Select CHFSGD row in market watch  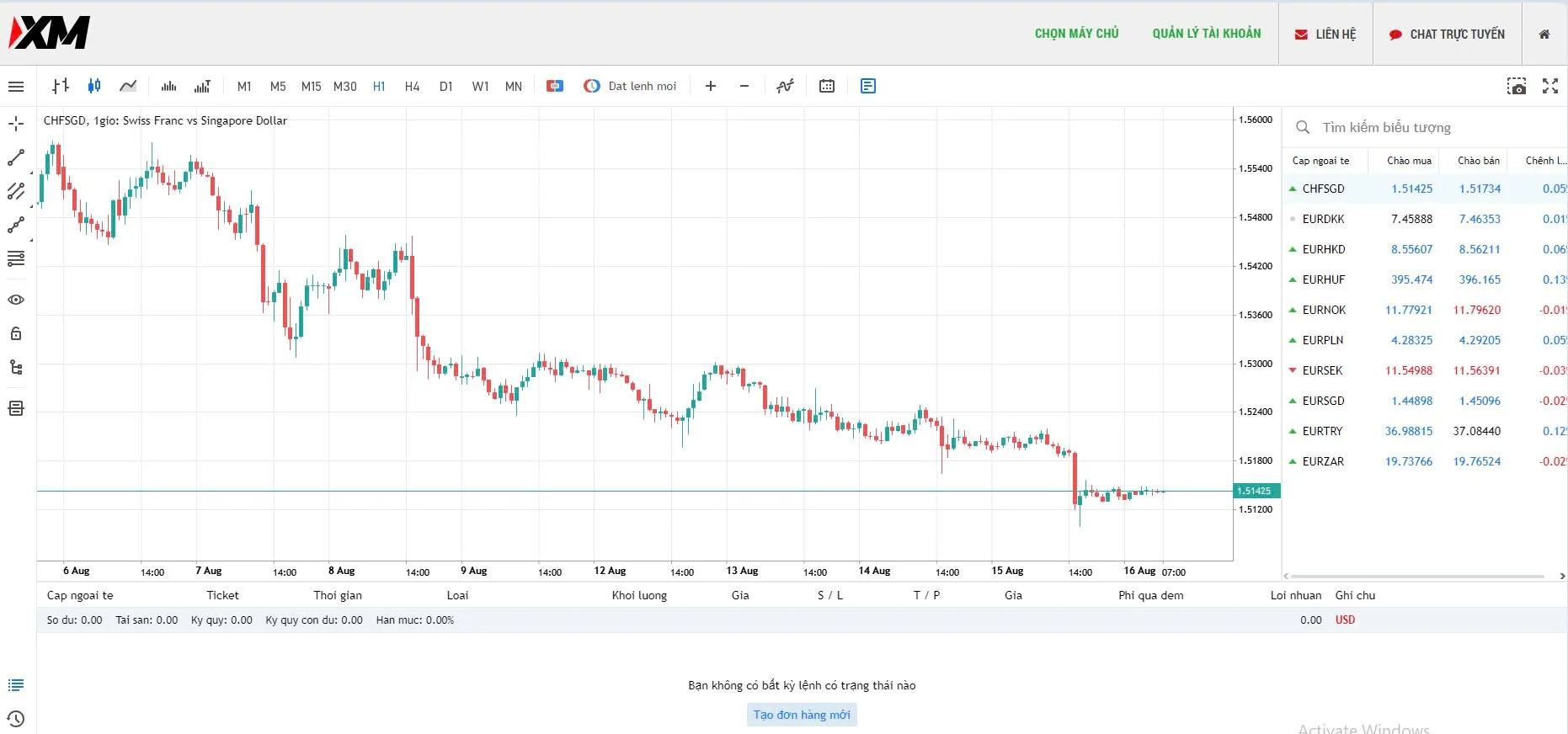tap(1425, 189)
